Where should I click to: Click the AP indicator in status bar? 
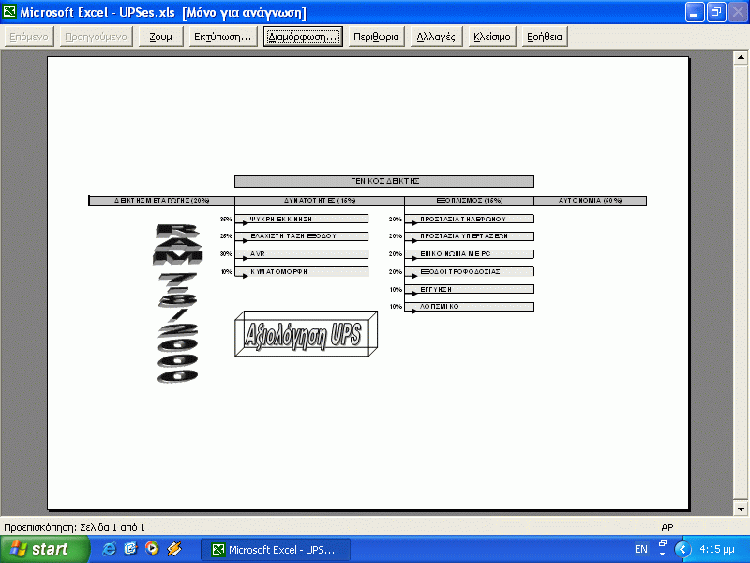[x=667, y=527]
